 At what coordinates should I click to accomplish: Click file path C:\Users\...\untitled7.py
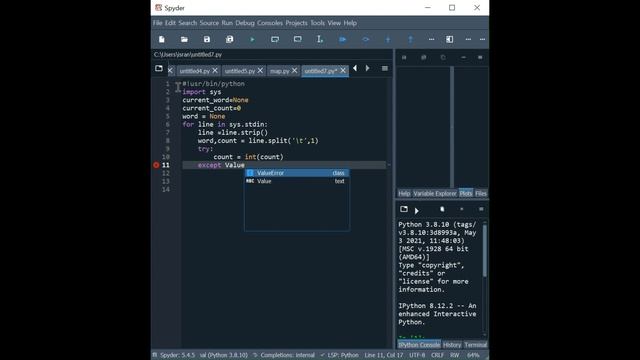(x=188, y=54)
